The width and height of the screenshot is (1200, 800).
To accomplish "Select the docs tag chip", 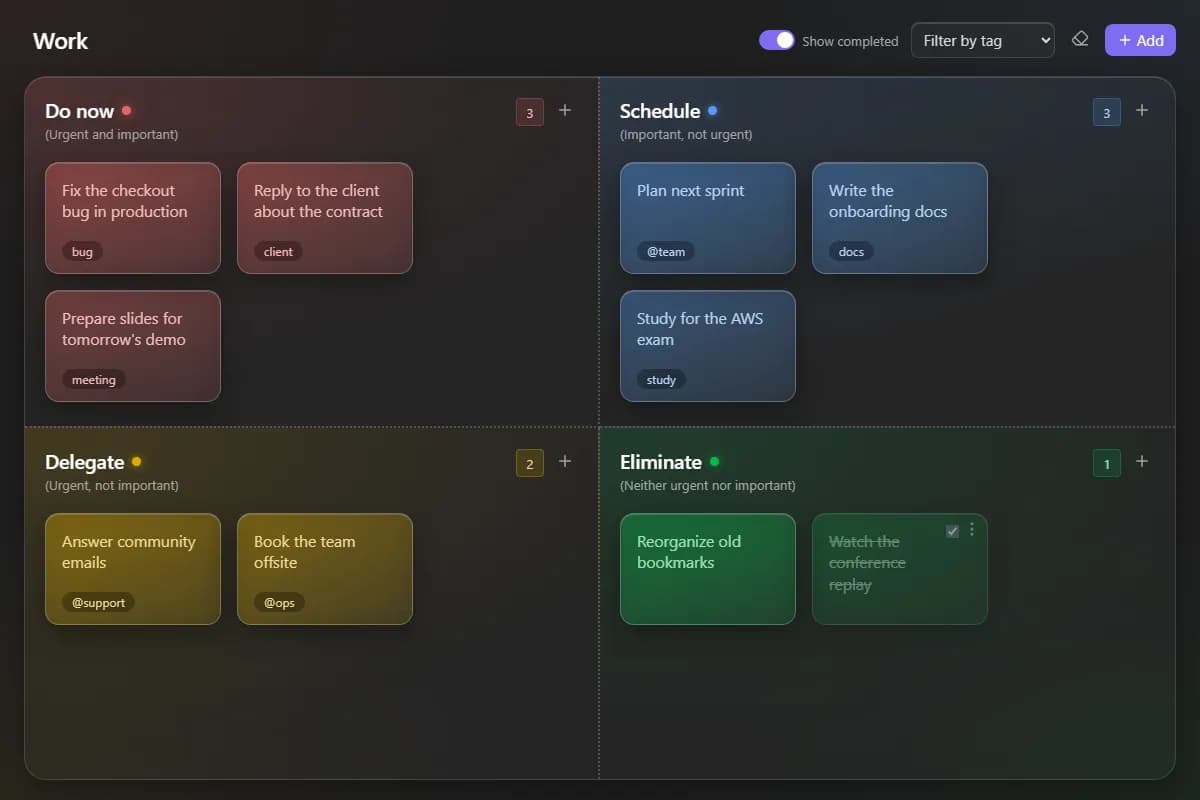I will pyautogui.click(x=851, y=252).
